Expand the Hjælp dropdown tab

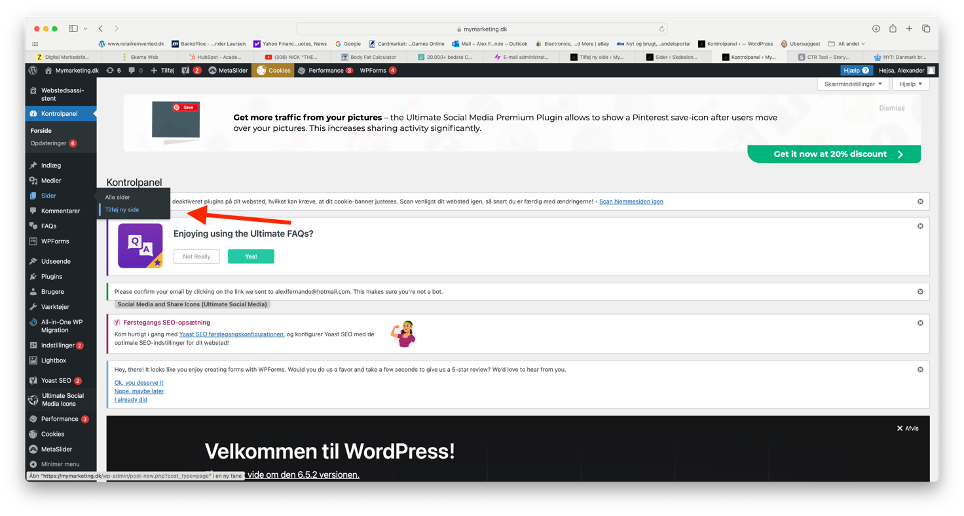[x=910, y=85]
